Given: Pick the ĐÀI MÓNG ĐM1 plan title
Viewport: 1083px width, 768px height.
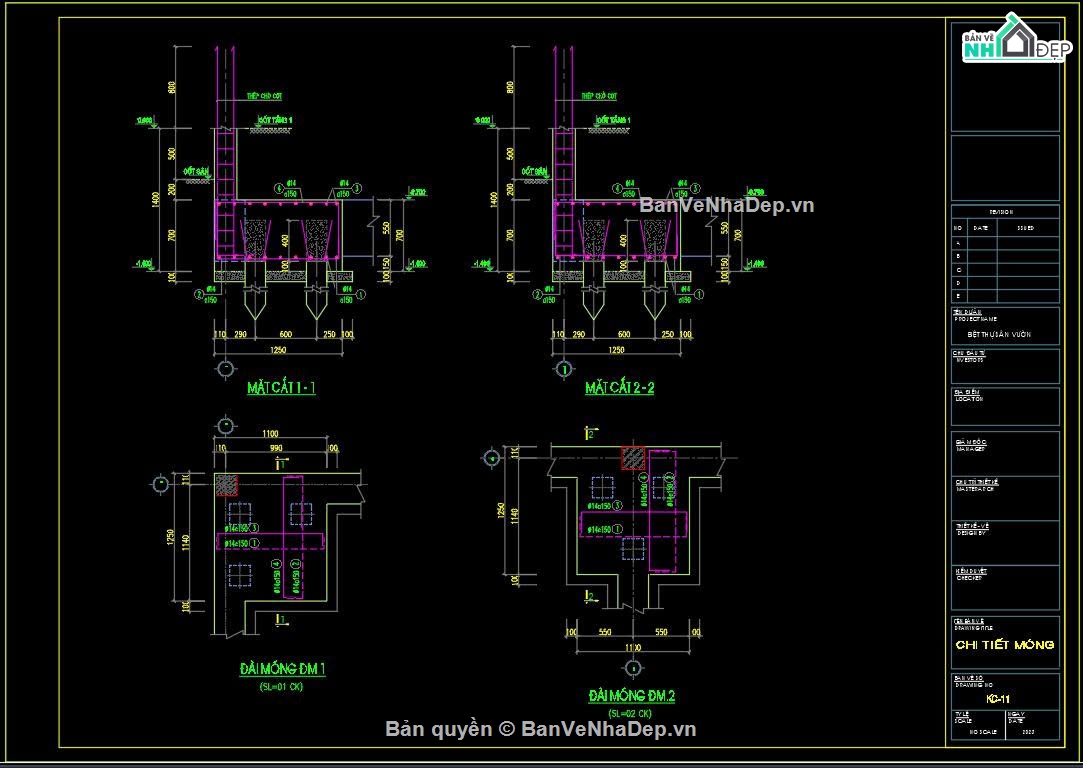Looking at the screenshot, I should pyautogui.click(x=282, y=669).
